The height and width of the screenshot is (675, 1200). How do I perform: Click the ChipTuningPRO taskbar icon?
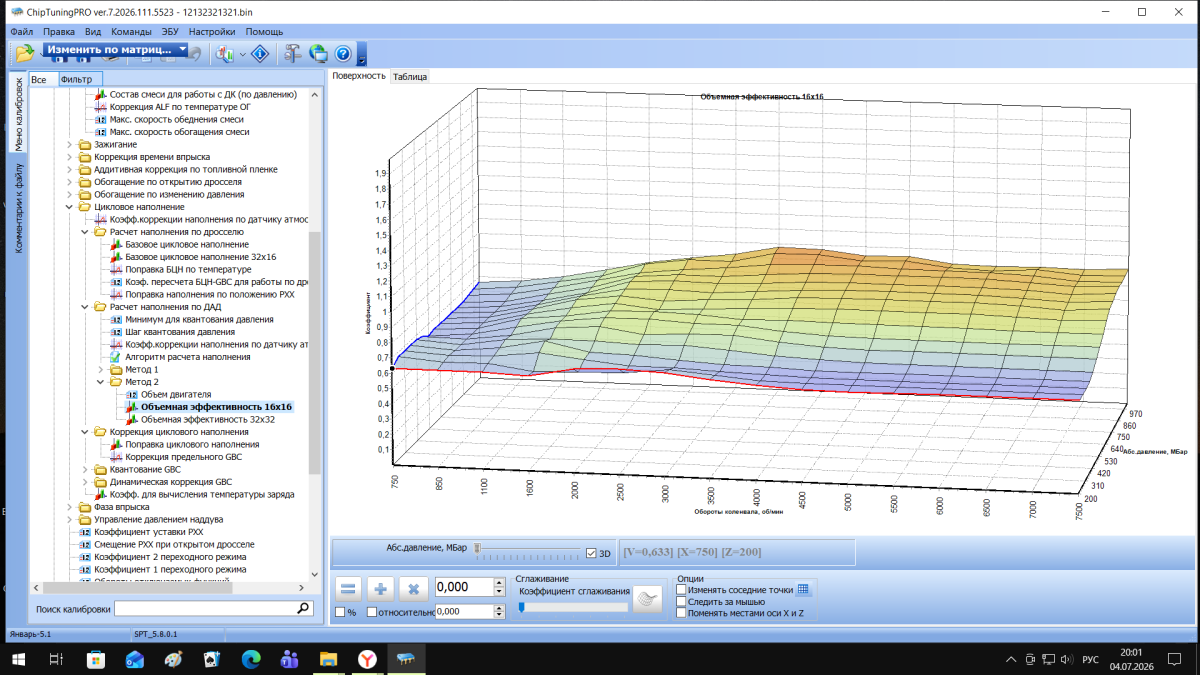[407, 659]
